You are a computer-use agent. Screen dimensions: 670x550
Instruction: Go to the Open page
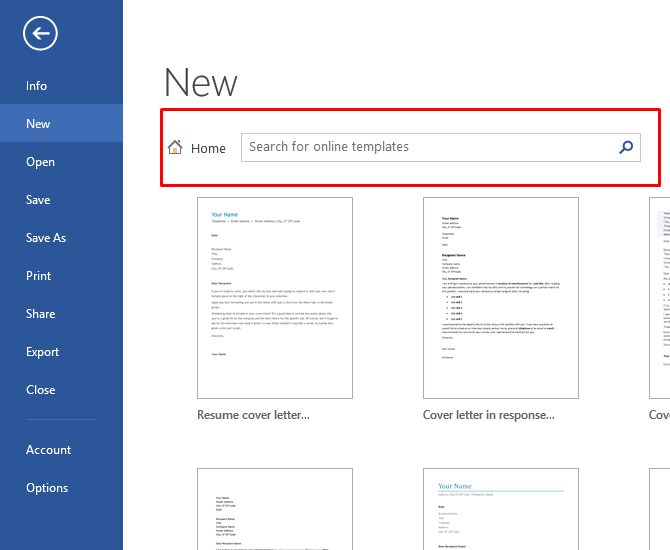coord(40,162)
